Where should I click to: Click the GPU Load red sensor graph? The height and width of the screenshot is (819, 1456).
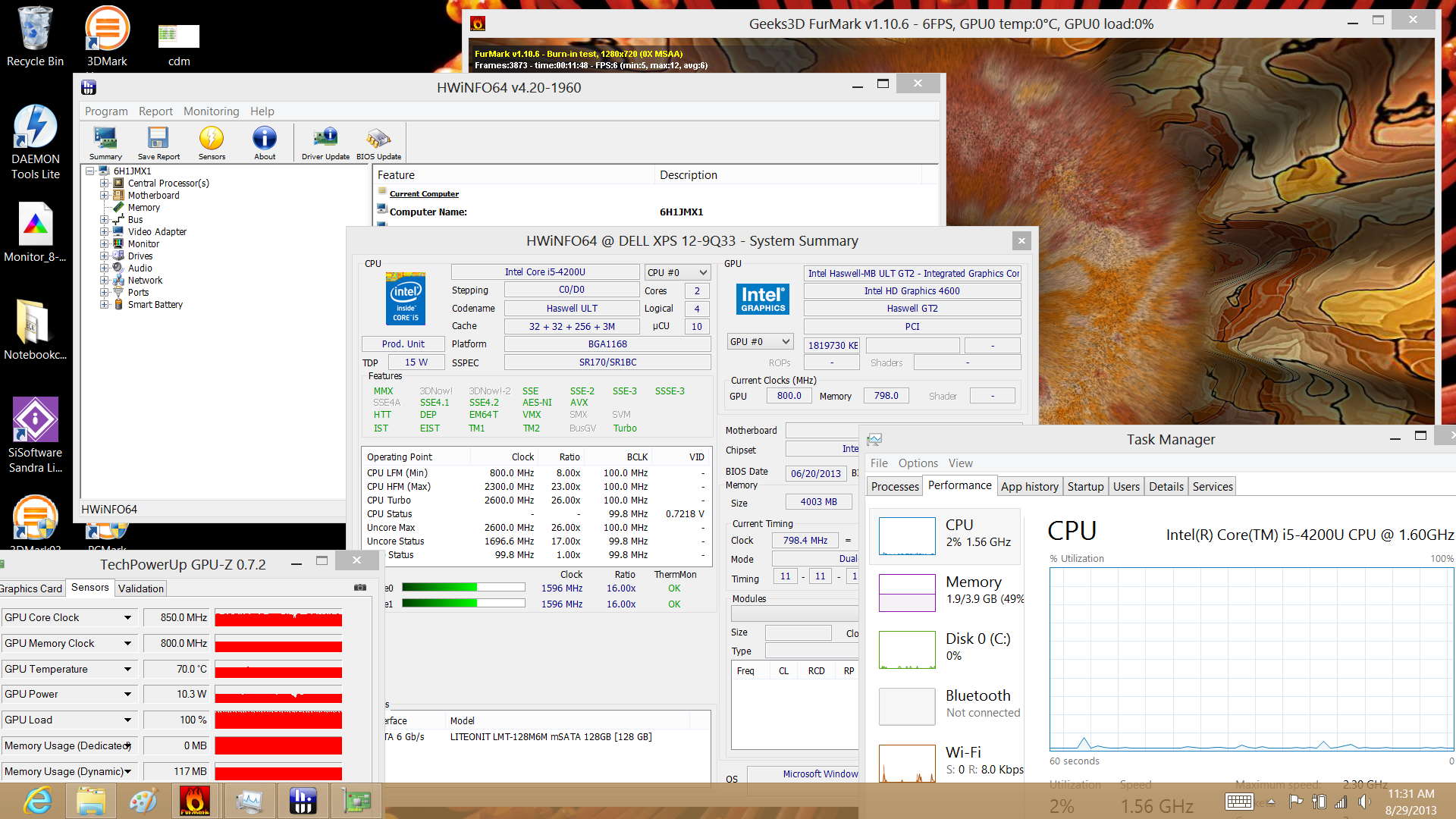(x=278, y=720)
